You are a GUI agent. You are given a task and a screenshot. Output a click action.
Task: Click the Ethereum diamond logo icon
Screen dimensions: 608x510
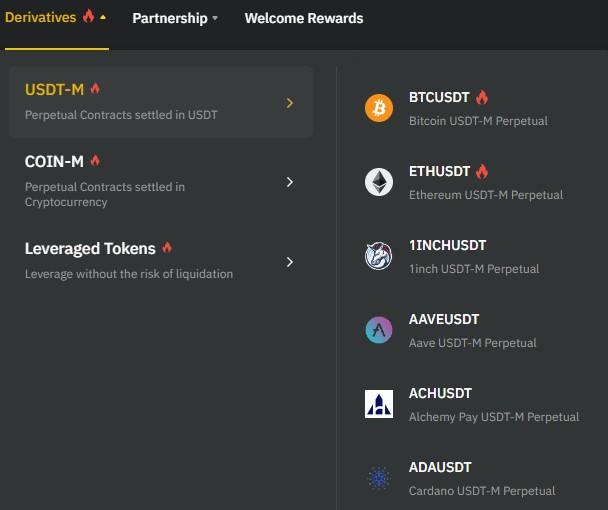[379, 182]
